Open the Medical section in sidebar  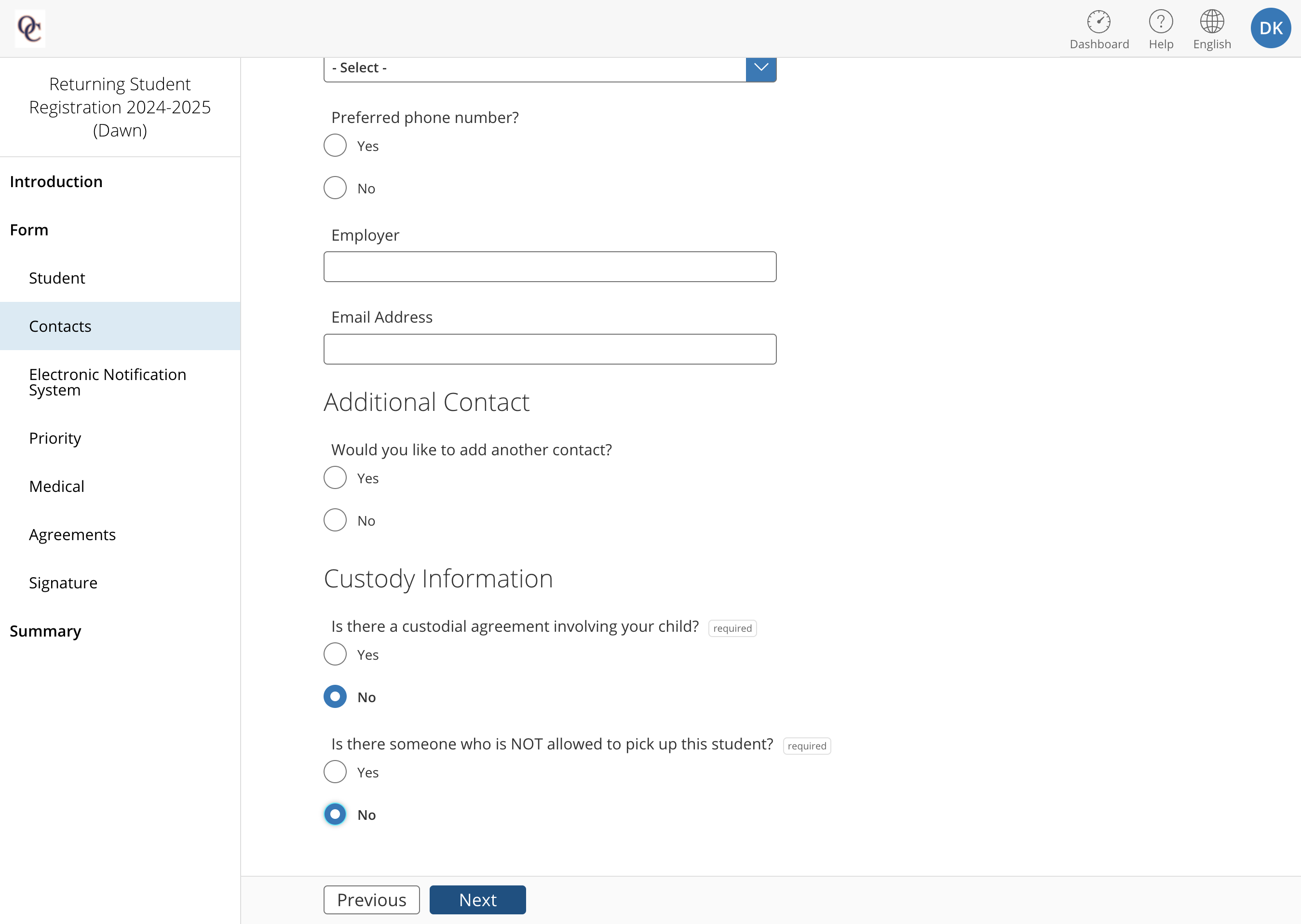(x=56, y=487)
